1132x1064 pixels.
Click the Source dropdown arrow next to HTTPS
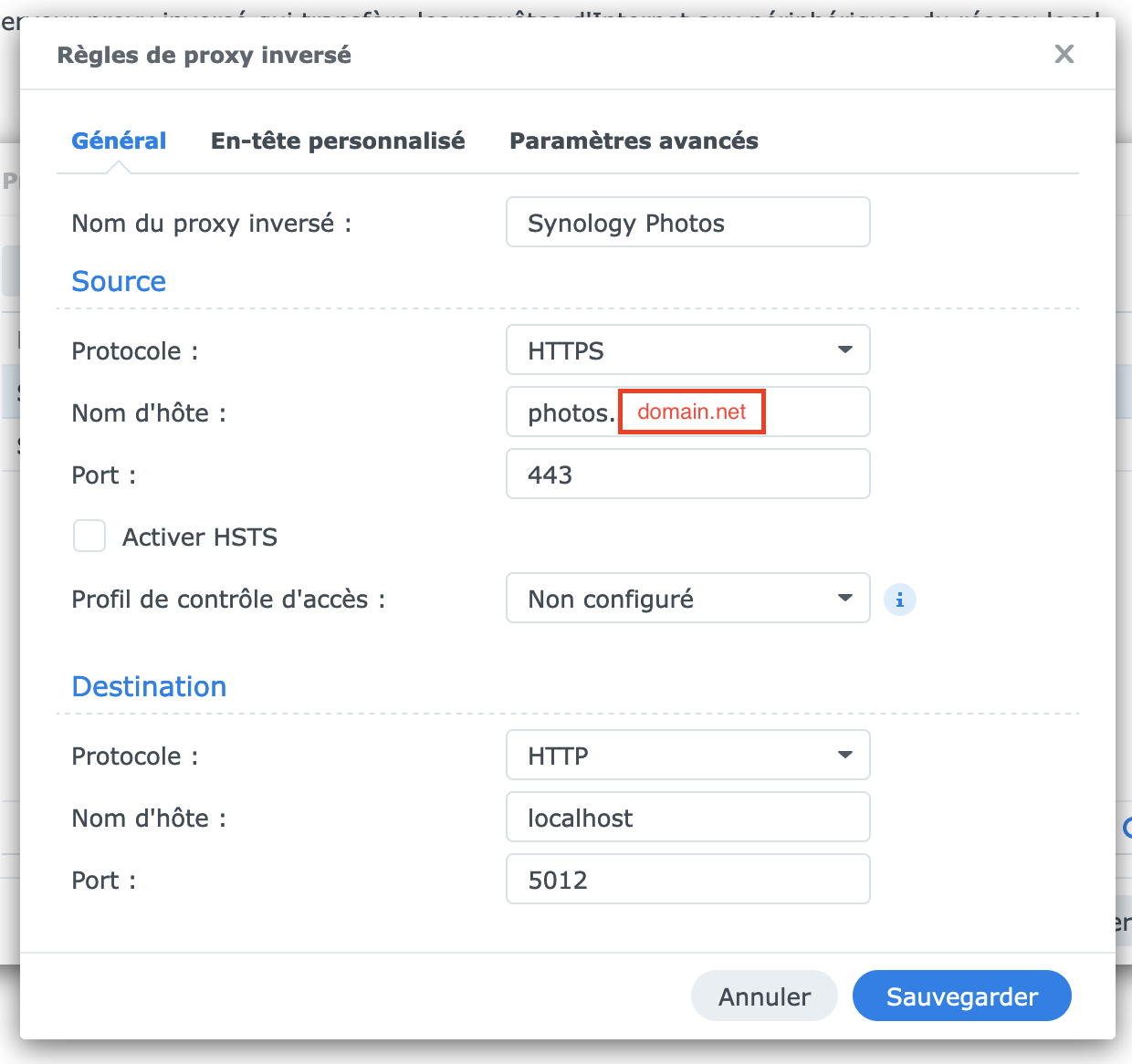click(x=845, y=350)
